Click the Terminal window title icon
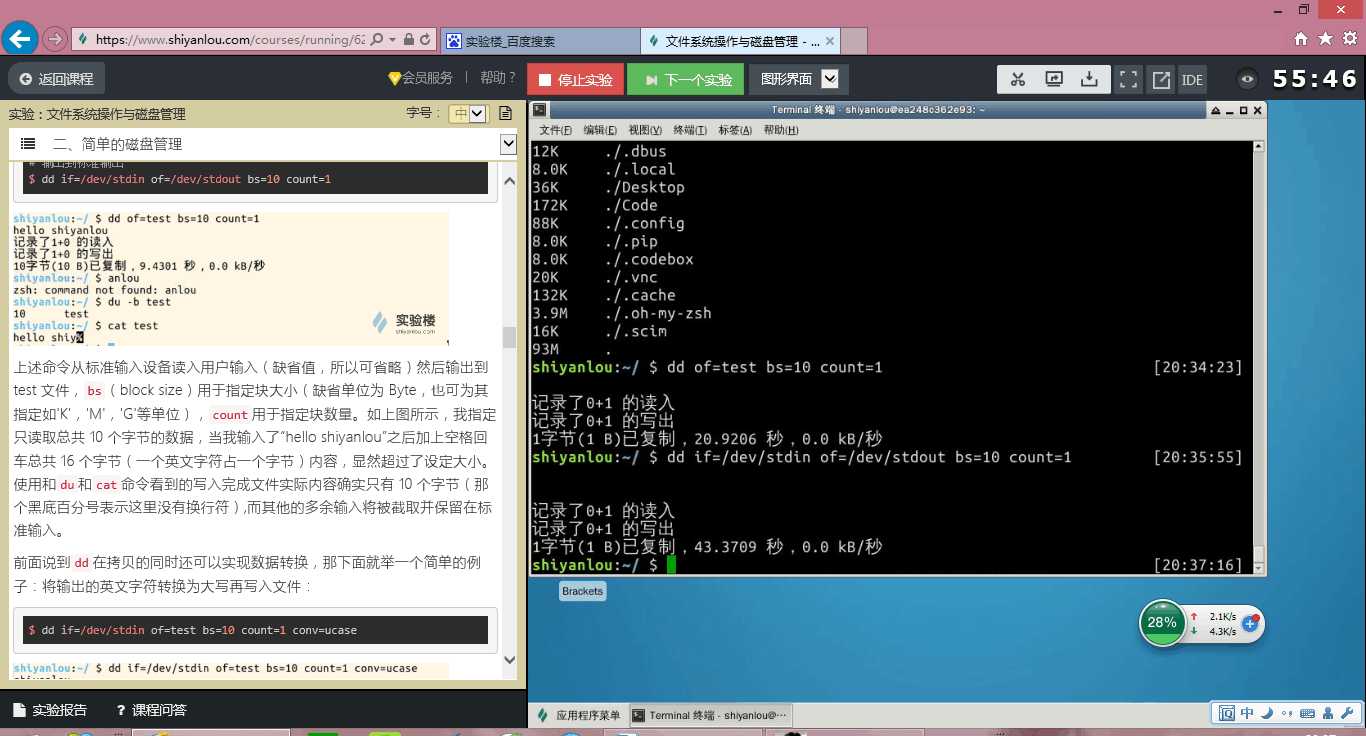The width and height of the screenshot is (1366, 736). 540,110
